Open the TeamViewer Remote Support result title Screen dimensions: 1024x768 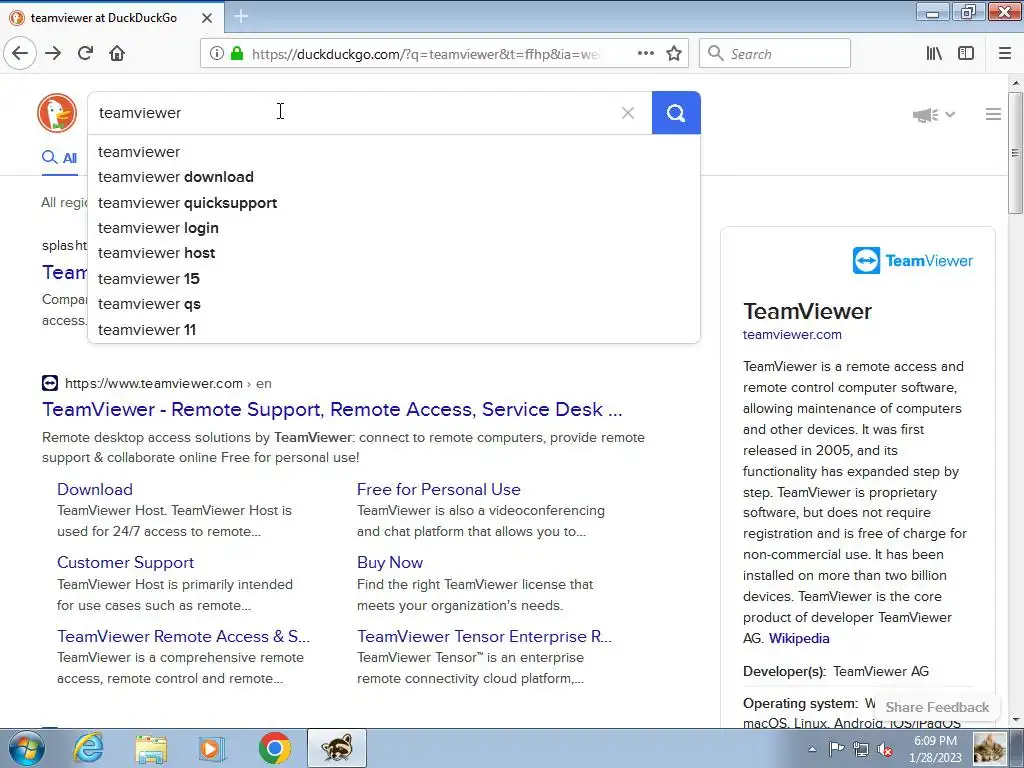point(332,409)
